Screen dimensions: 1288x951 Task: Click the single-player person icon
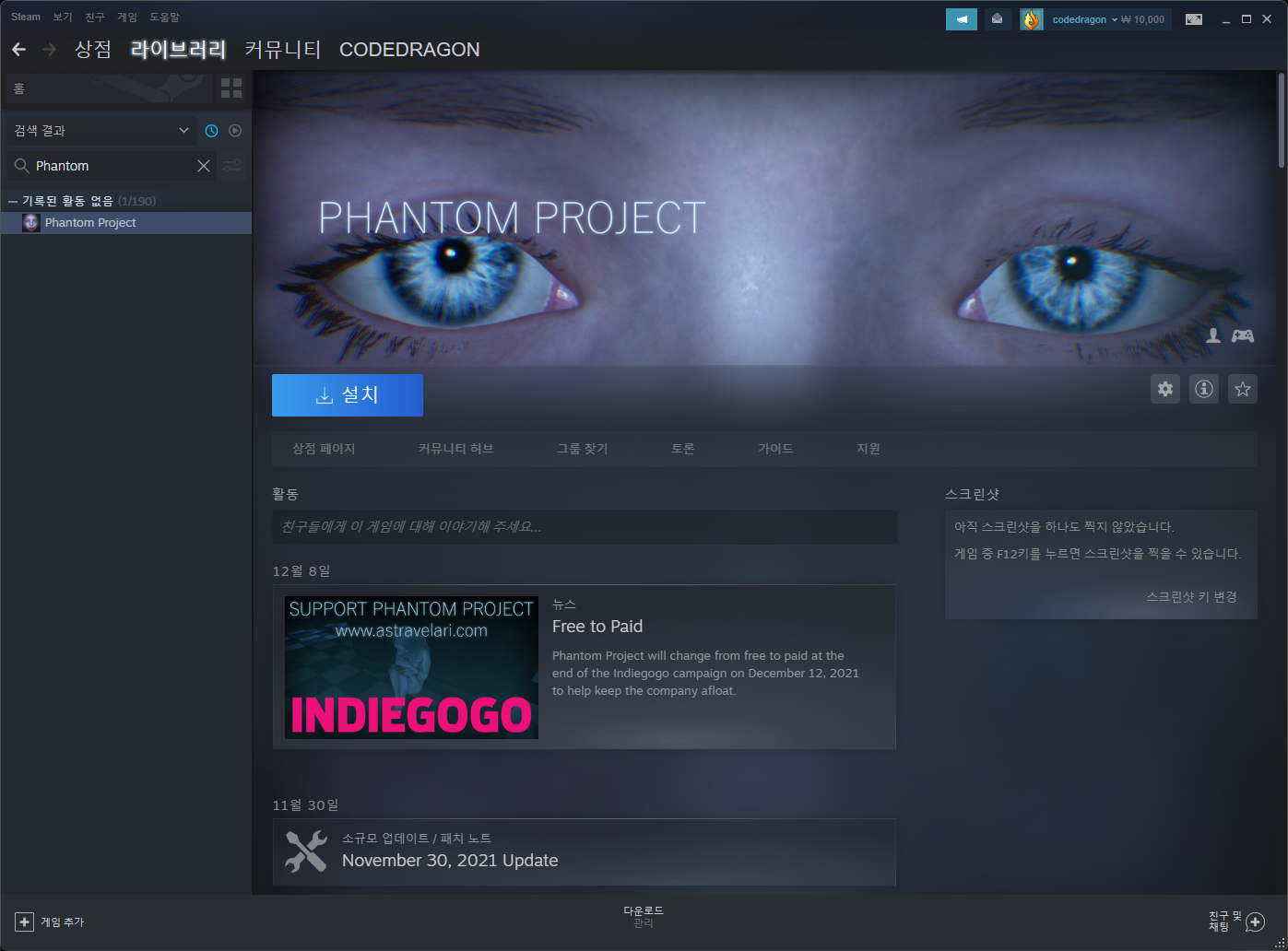[1213, 335]
